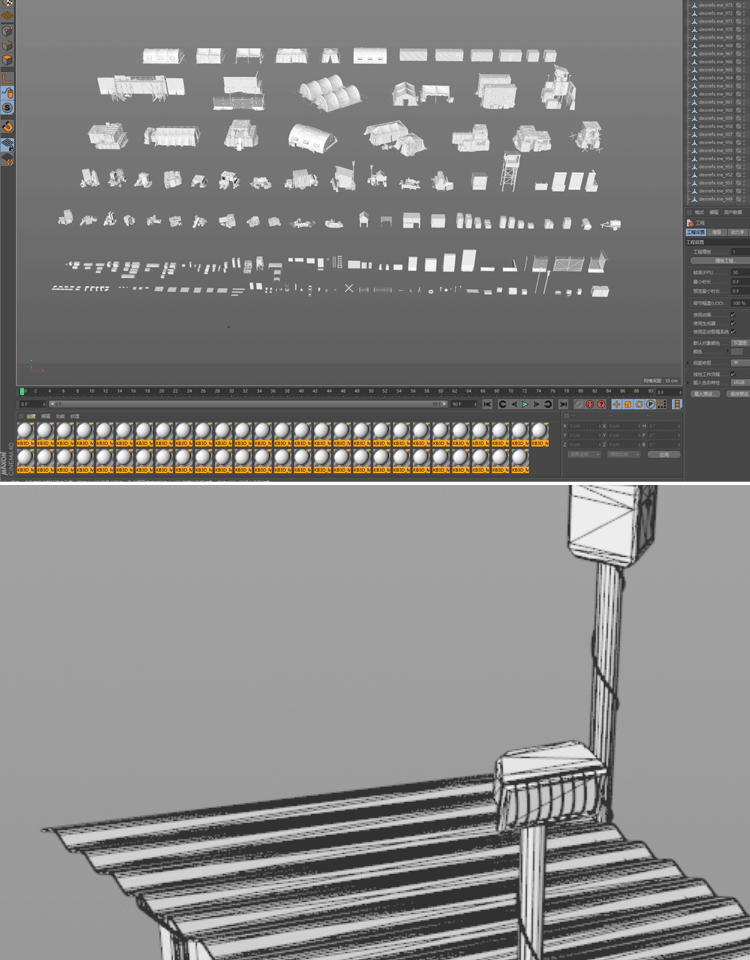Viewport: 750px width, 960px height.
Task: Toggle the autokeying icon
Action: 590,404
